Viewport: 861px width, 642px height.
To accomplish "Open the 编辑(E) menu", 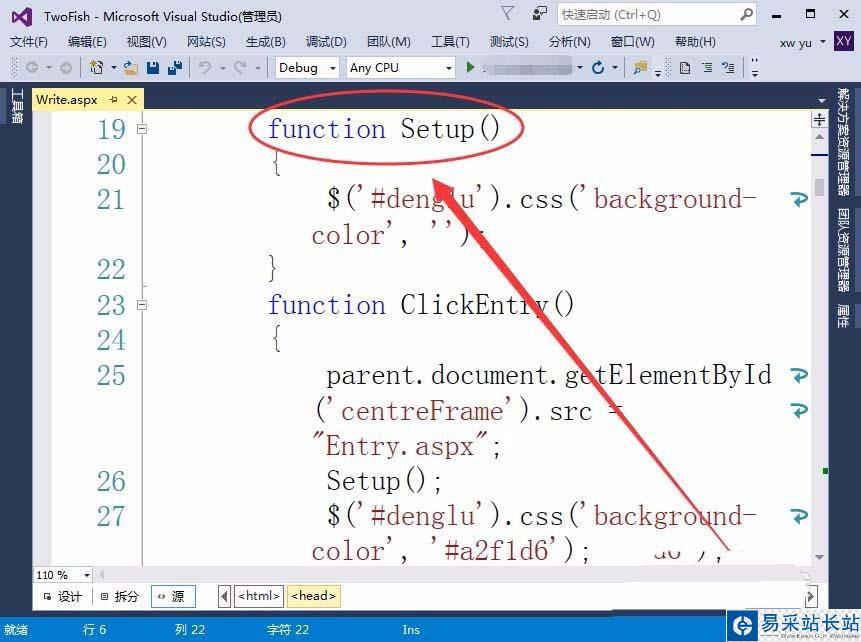I will 87,42.
